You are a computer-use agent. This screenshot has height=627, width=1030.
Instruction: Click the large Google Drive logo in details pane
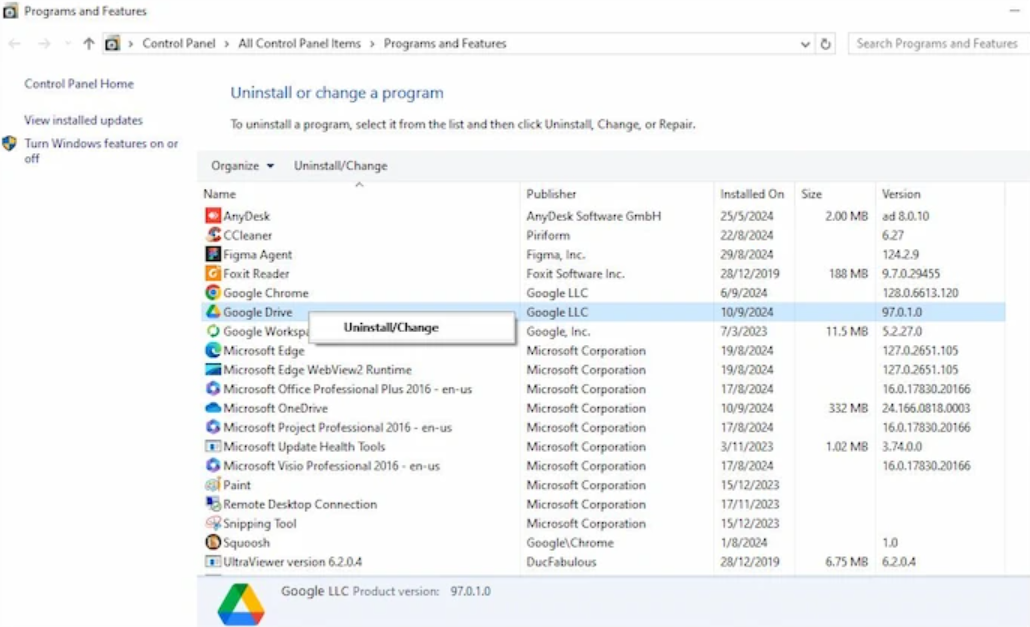241,604
